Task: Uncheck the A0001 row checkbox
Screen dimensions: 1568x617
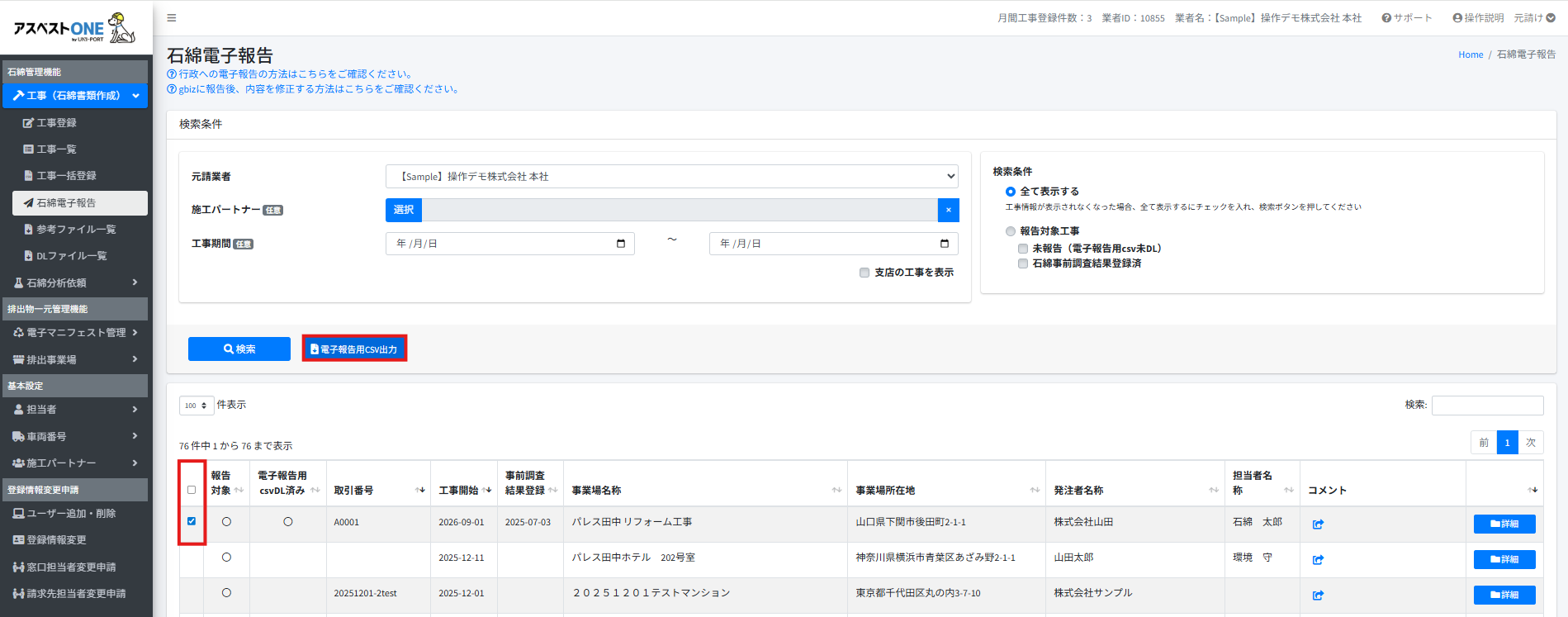Action: (192, 521)
